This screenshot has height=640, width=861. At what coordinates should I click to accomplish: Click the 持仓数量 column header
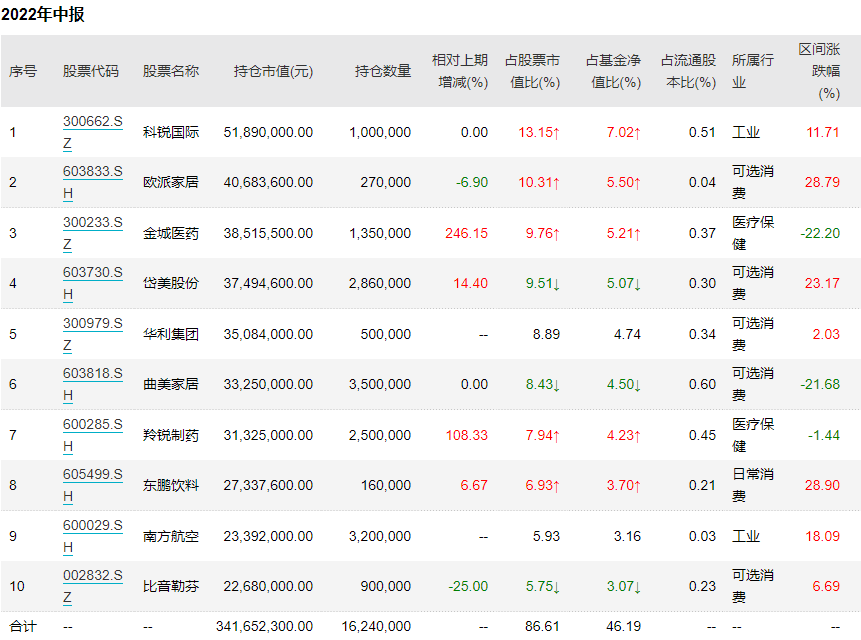383,71
